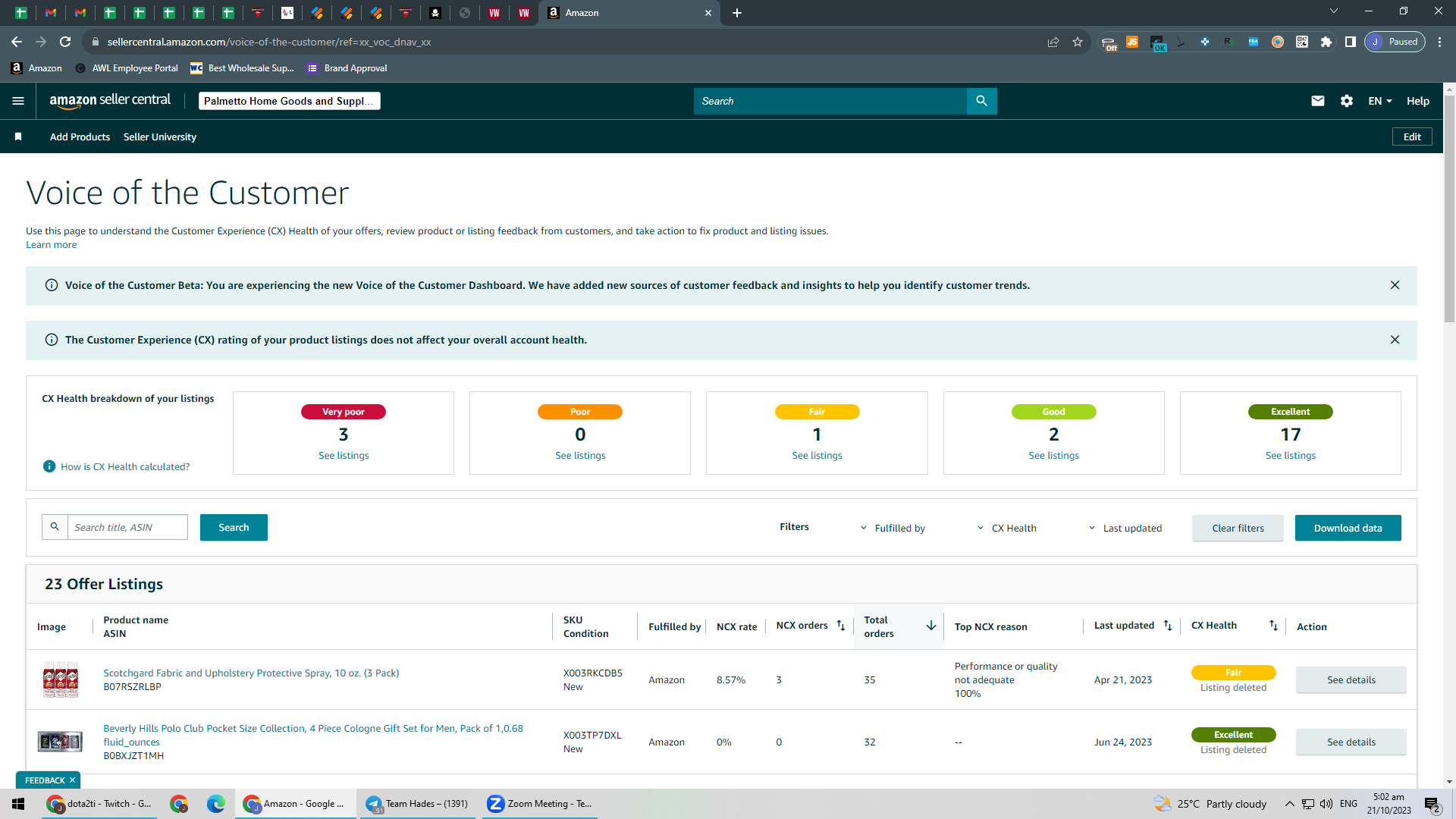Viewport: 1456px width, 819px height.
Task: Open Add Products menu item
Action: point(80,136)
